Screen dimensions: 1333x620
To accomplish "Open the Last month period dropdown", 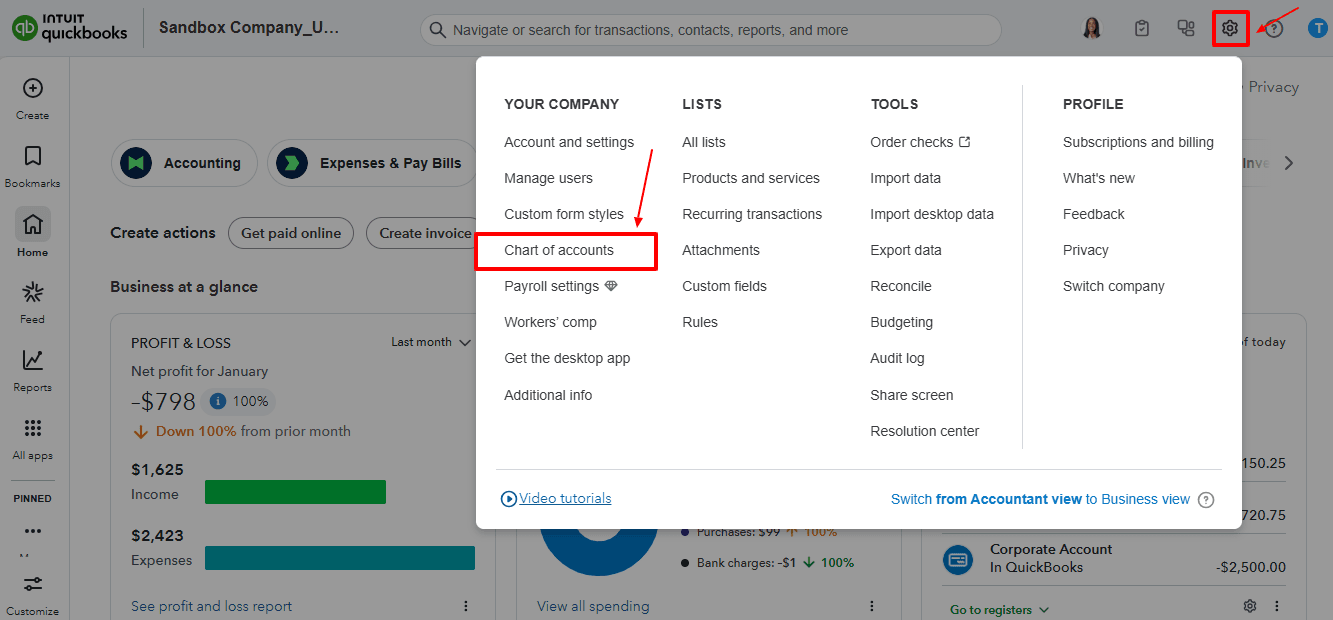I will pyautogui.click(x=430, y=342).
